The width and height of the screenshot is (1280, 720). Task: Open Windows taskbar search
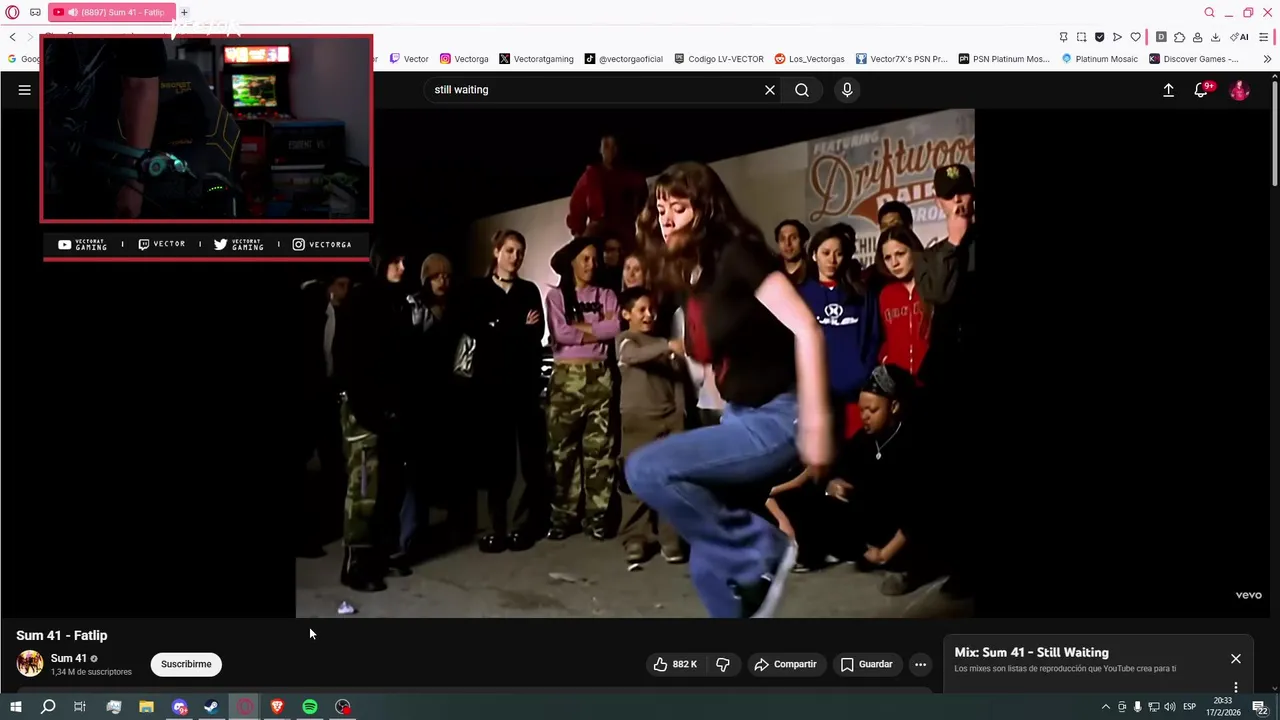click(48, 707)
